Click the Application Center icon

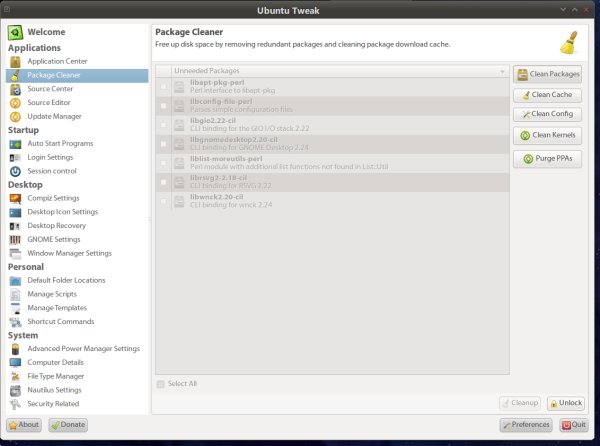15,61
